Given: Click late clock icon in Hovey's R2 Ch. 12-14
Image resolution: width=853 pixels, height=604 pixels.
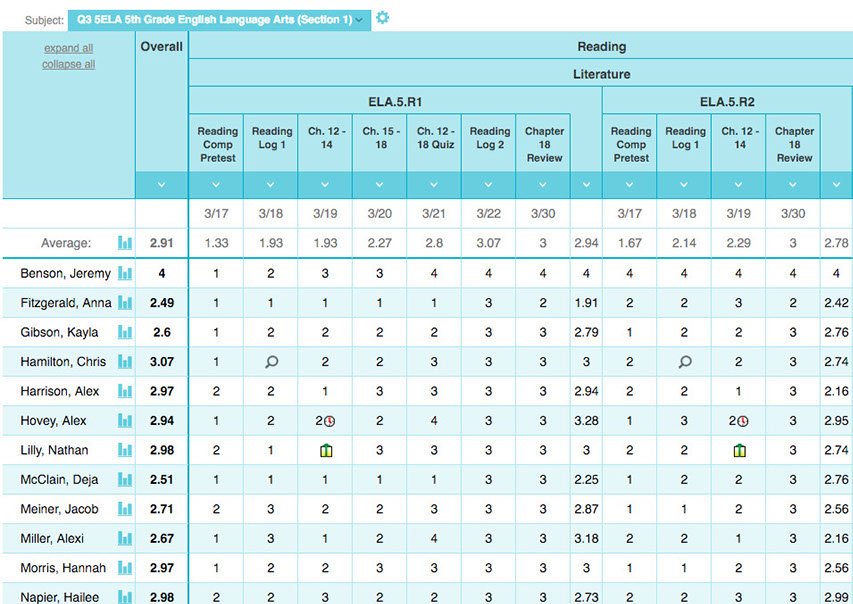Looking at the screenshot, I should click(743, 421).
